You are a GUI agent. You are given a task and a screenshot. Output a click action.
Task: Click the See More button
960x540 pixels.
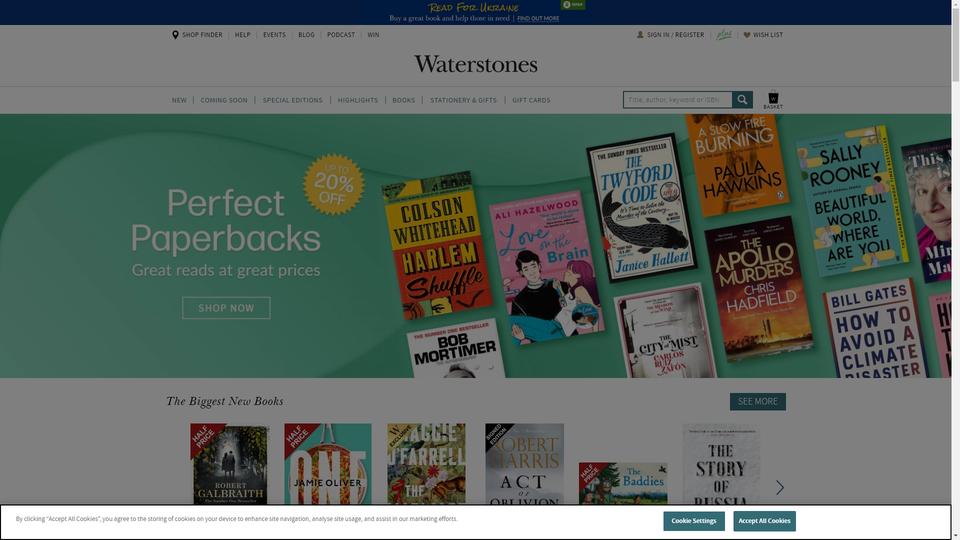757,402
